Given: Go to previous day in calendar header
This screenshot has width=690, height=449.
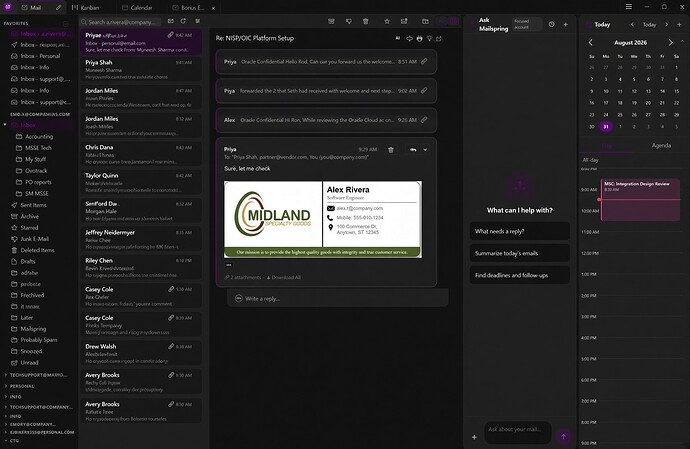Looking at the screenshot, I should click(632, 25).
